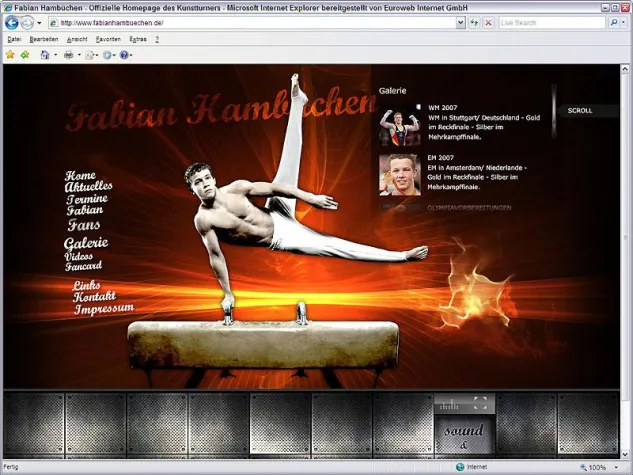Click the Refresh page icon
This screenshot has width=633, height=475.
[x=474, y=22]
